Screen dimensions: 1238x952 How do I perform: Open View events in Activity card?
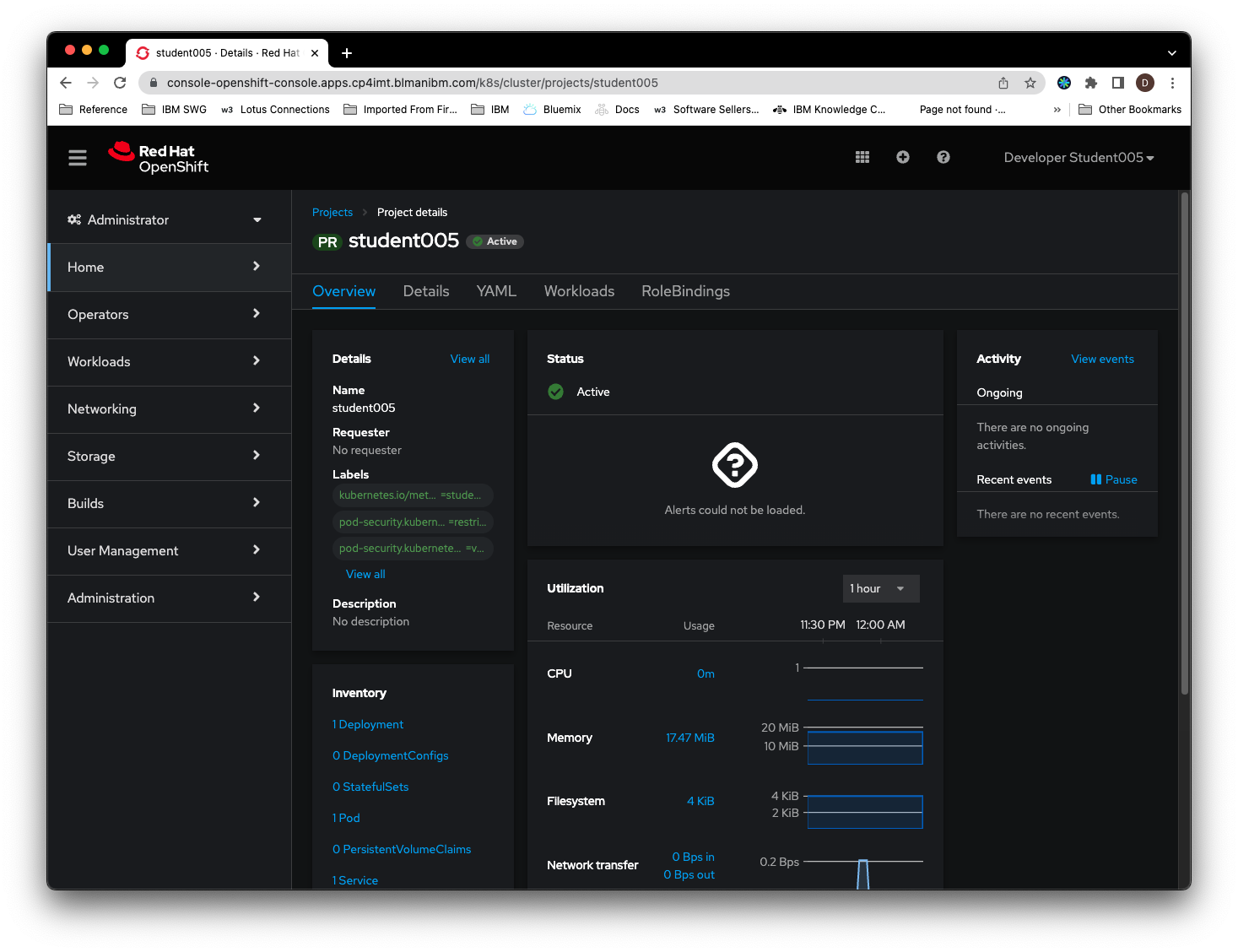(1102, 359)
